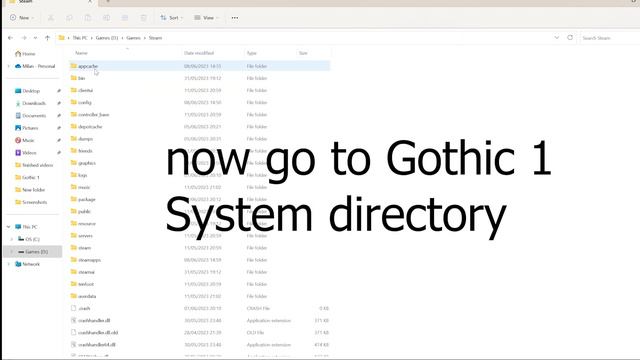Click the Copy icon in toolbar
640x360 pixels.
(x=69, y=18)
